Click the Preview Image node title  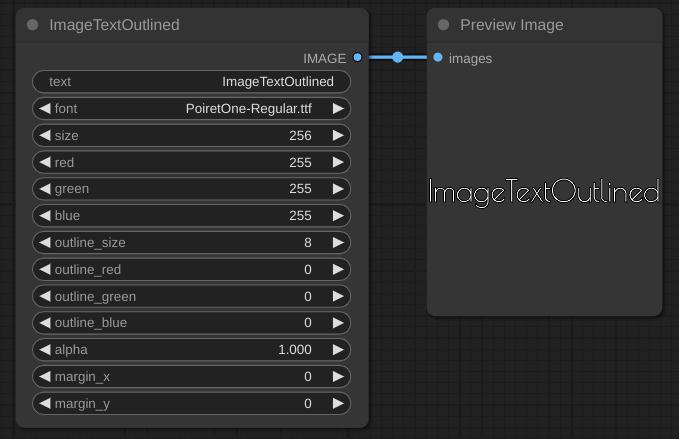(x=511, y=25)
